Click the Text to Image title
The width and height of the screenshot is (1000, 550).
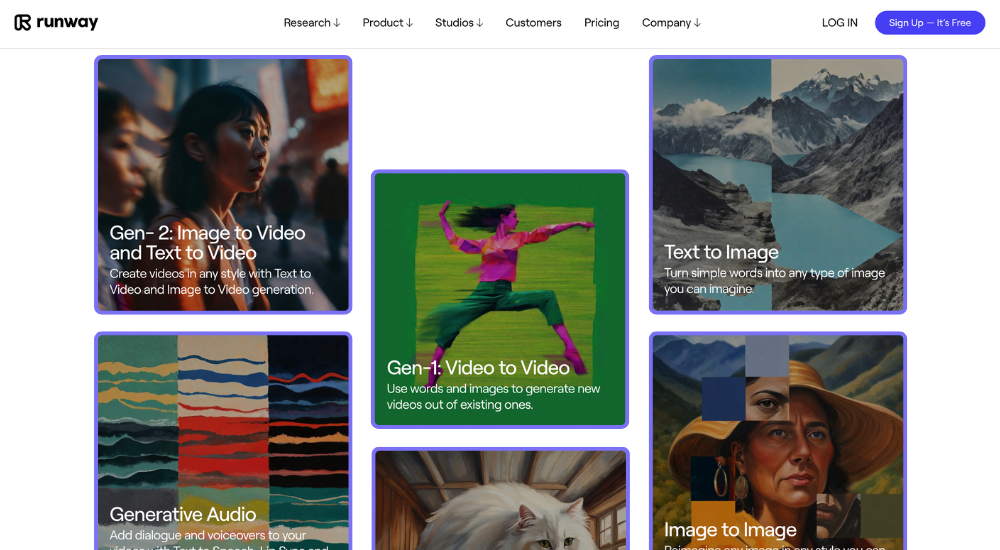[721, 252]
